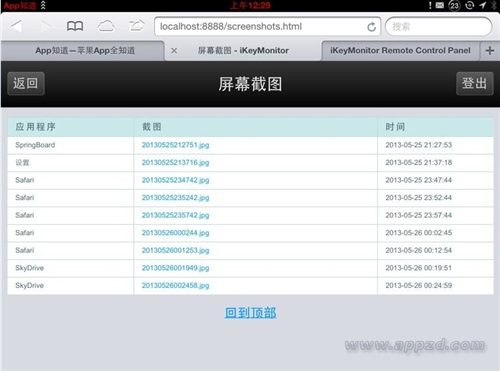Open screenshot 20130526001949.jpg
The image size is (500, 371).
[175, 268]
